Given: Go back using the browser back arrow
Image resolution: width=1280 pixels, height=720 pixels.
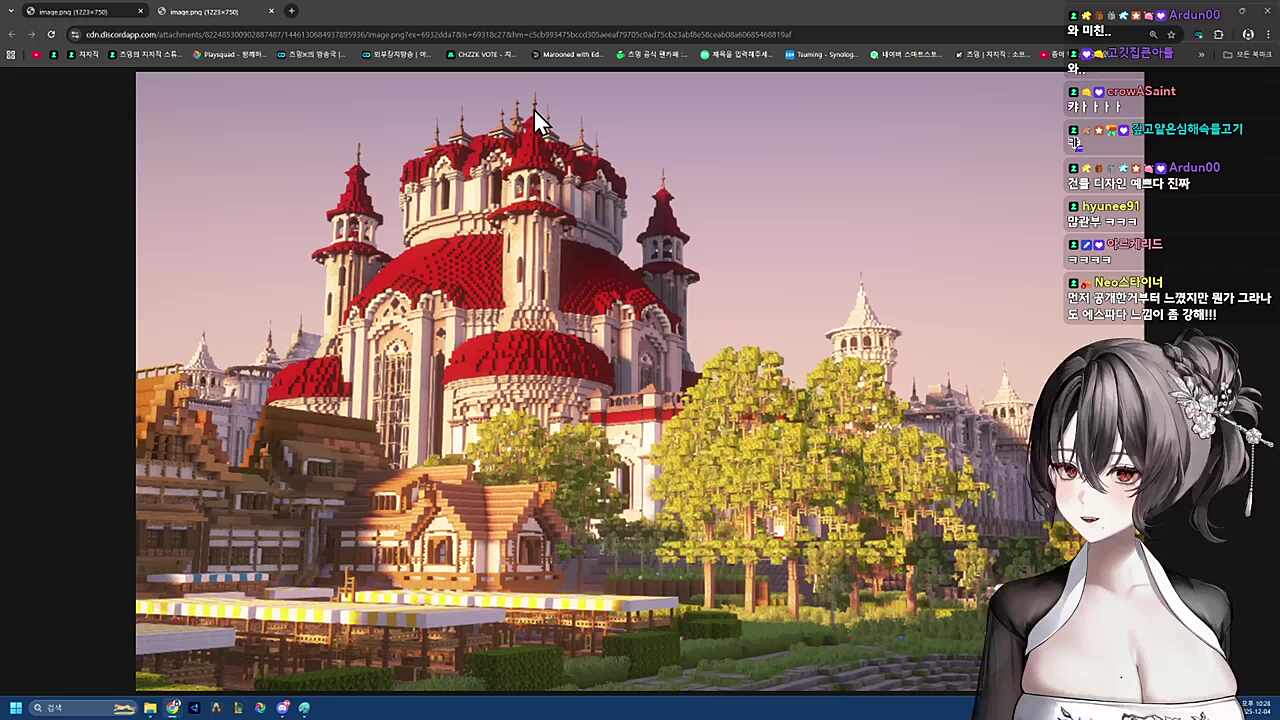Looking at the screenshot, I should coord(12,34).
